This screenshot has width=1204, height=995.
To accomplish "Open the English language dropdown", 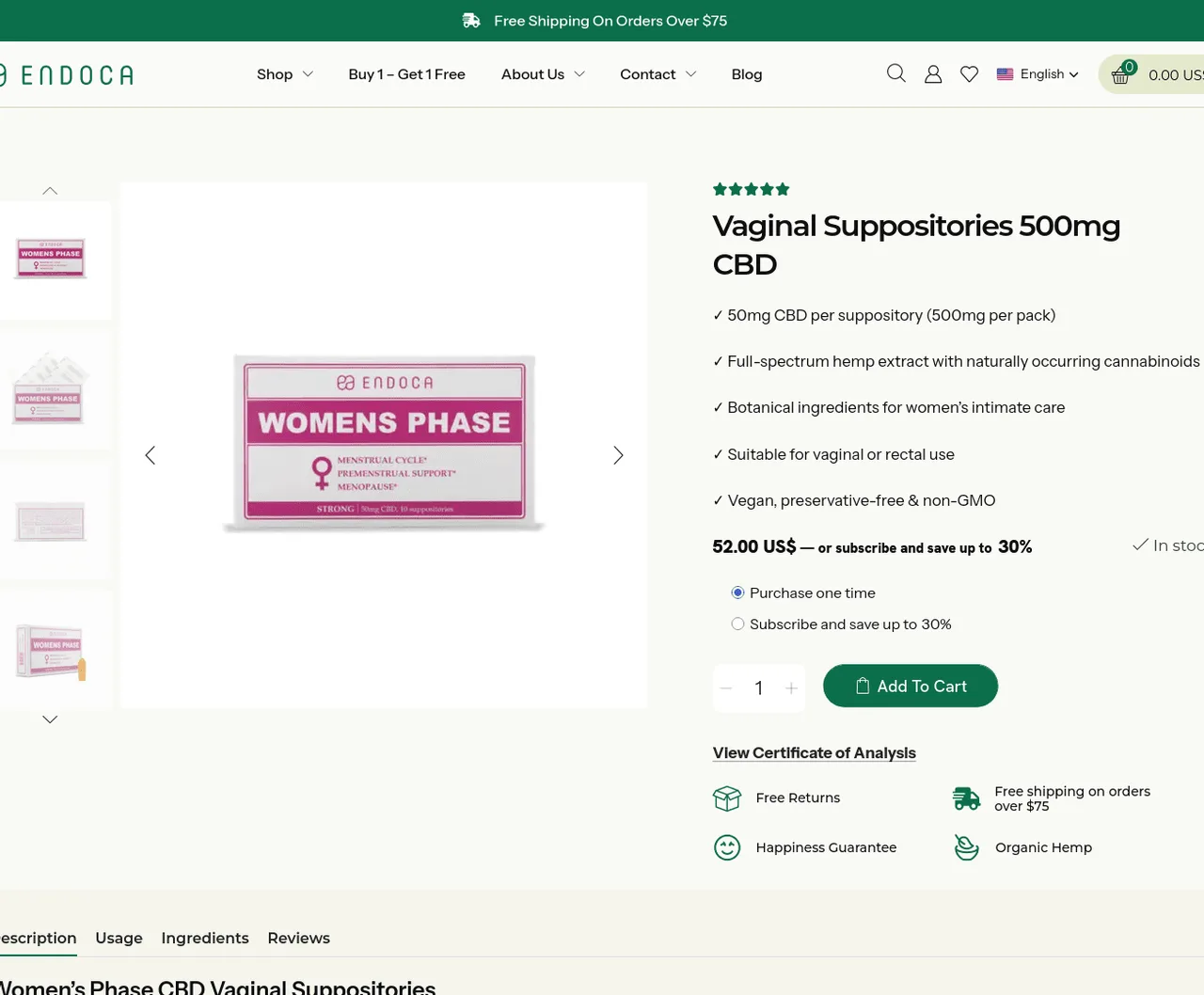I will (x=1048, y=74).
